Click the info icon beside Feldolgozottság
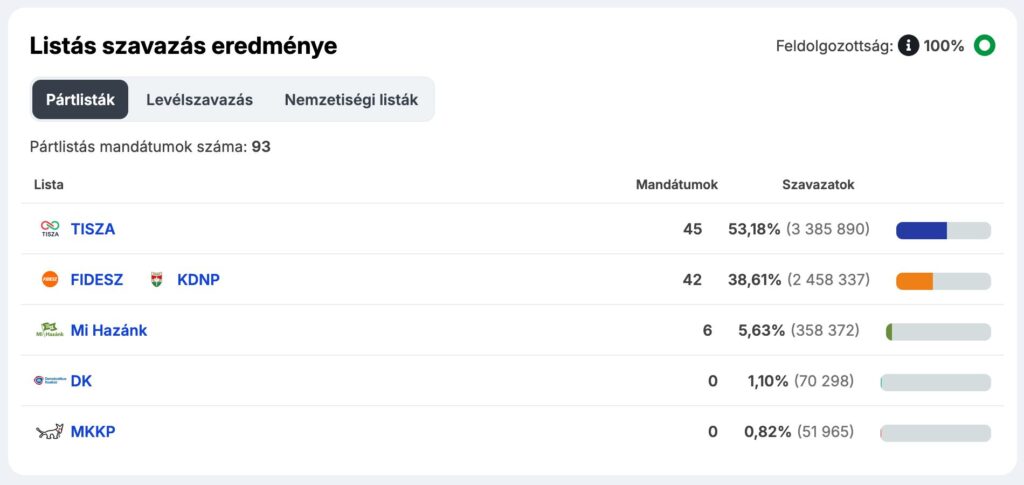The height and width of the screenshot is (485, 1024). tap(908, 45)
